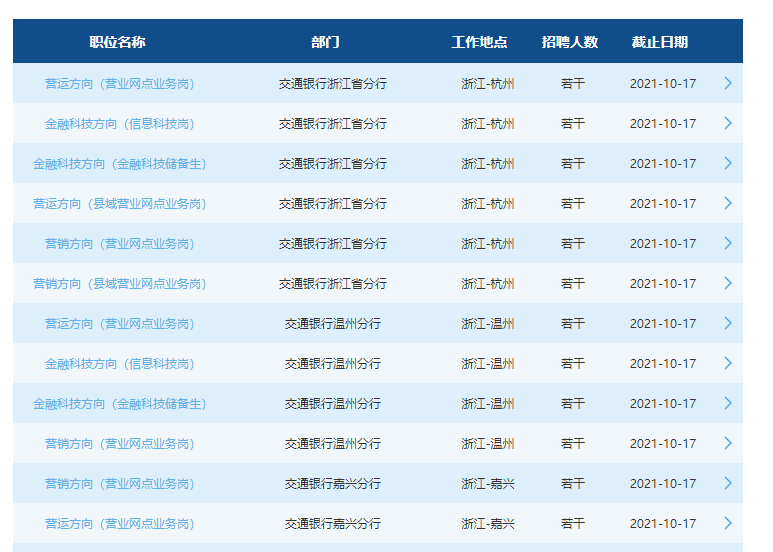This screenshot has height=552, width=773.
Task: Click arrow for 浙江省分行 营运方向（县域营业网点业务岗）
Action: coord(727,203)
